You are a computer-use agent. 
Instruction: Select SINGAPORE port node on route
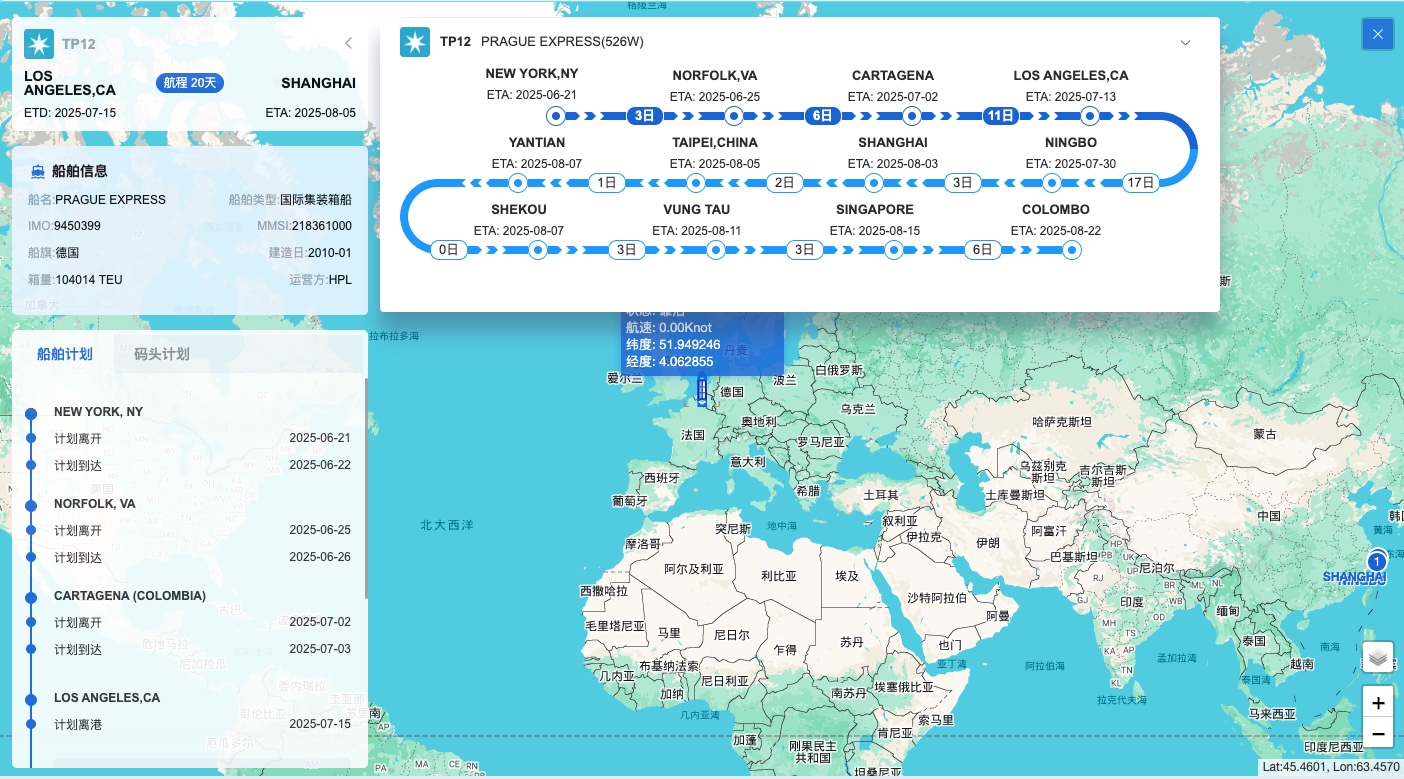pyautogui.click(x=893, y=250)
